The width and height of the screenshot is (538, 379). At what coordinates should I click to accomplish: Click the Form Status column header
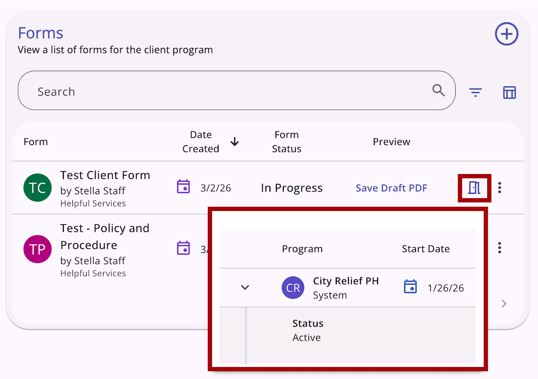pyautogui.click(x=286, y=141)
